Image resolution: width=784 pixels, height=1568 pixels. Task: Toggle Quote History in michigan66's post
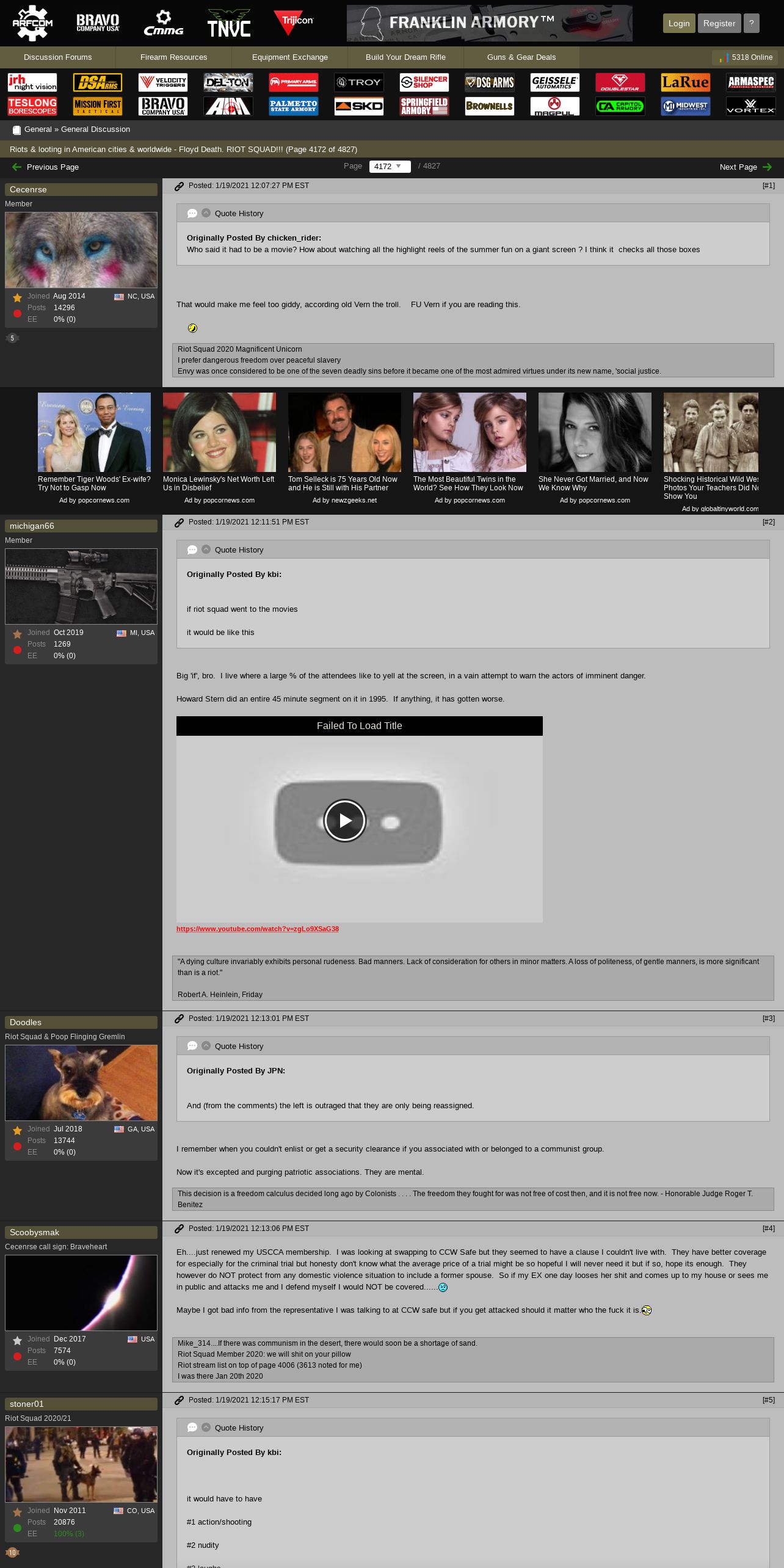[x=206, y=550]
